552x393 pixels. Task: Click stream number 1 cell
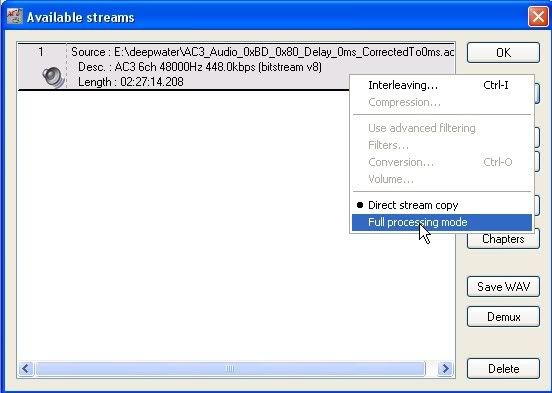click(42, 67)
